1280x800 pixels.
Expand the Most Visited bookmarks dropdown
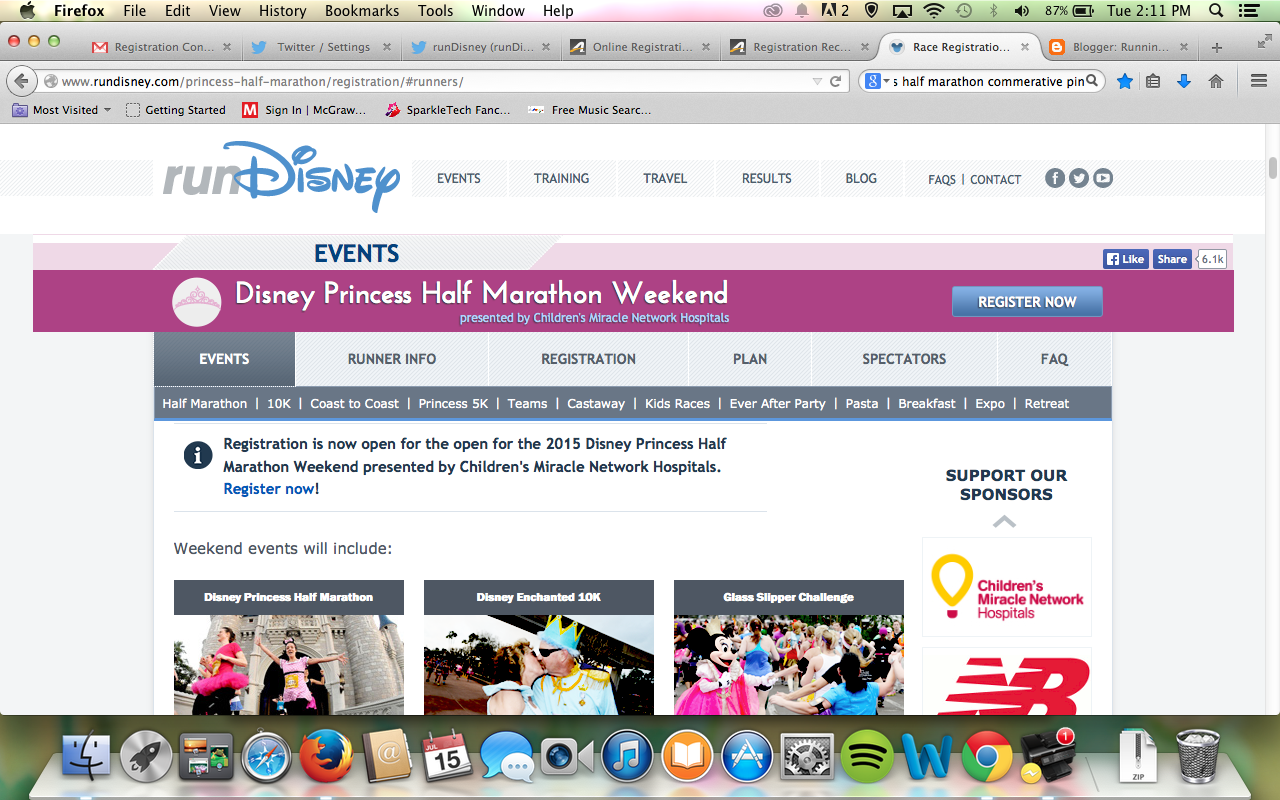(x=62, y=110)
